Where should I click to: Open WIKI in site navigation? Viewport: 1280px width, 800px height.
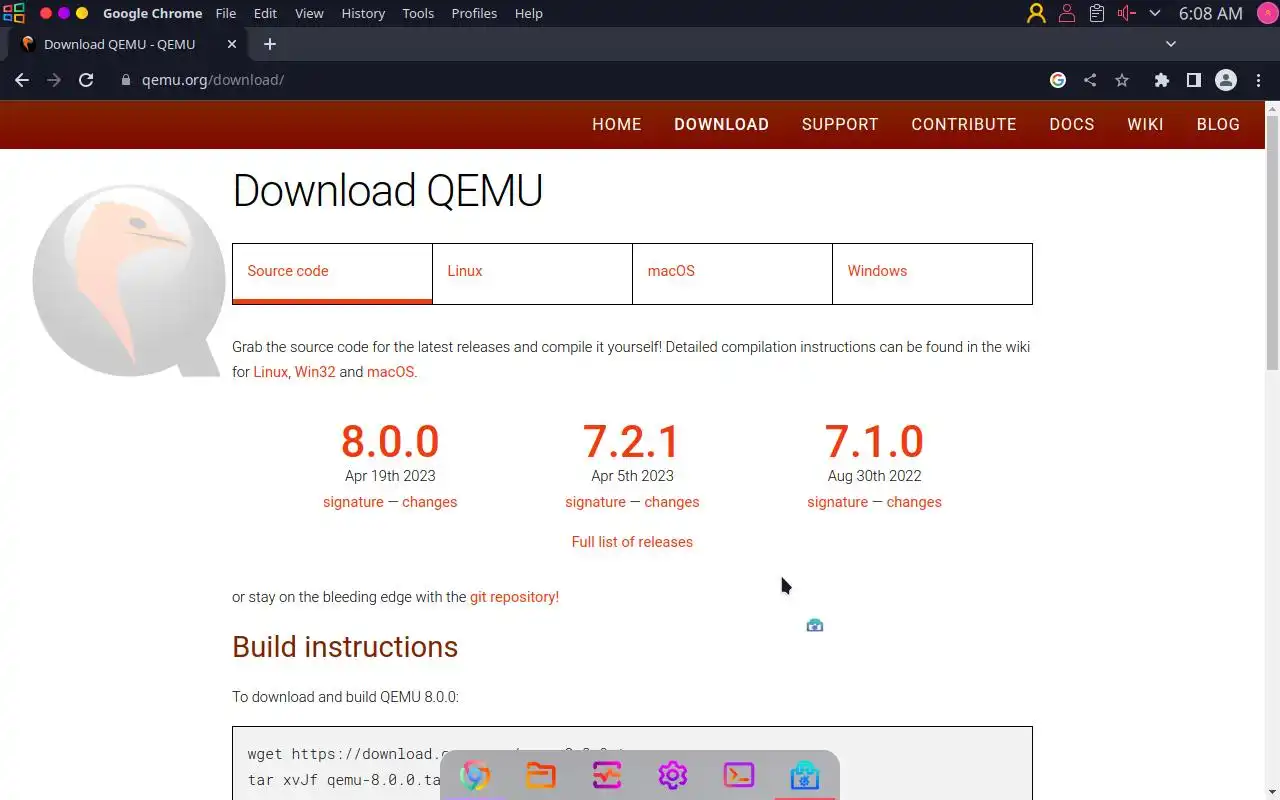1146,124
